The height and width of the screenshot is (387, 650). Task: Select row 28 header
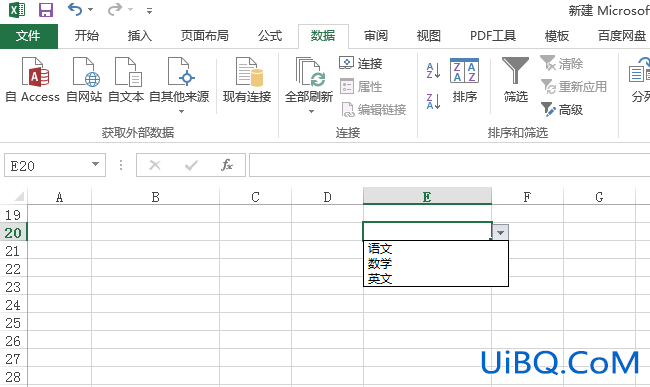(13, 377)
